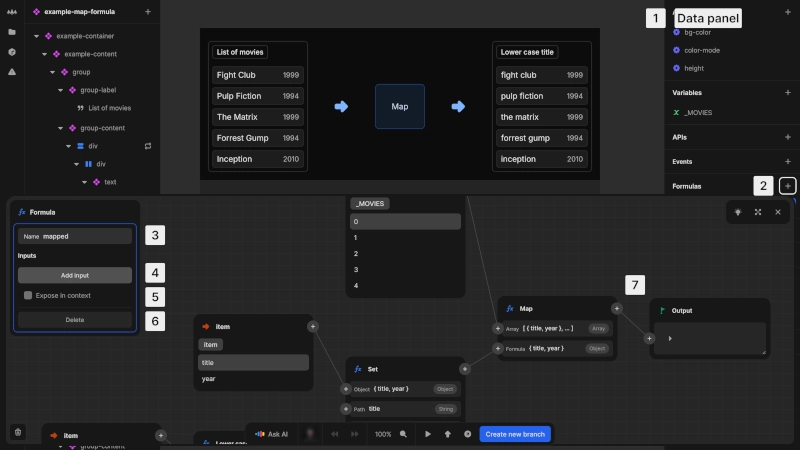Click the Array input connector on Map node
The width and height of the screenshot is (800, 450).
click(498, 329)
